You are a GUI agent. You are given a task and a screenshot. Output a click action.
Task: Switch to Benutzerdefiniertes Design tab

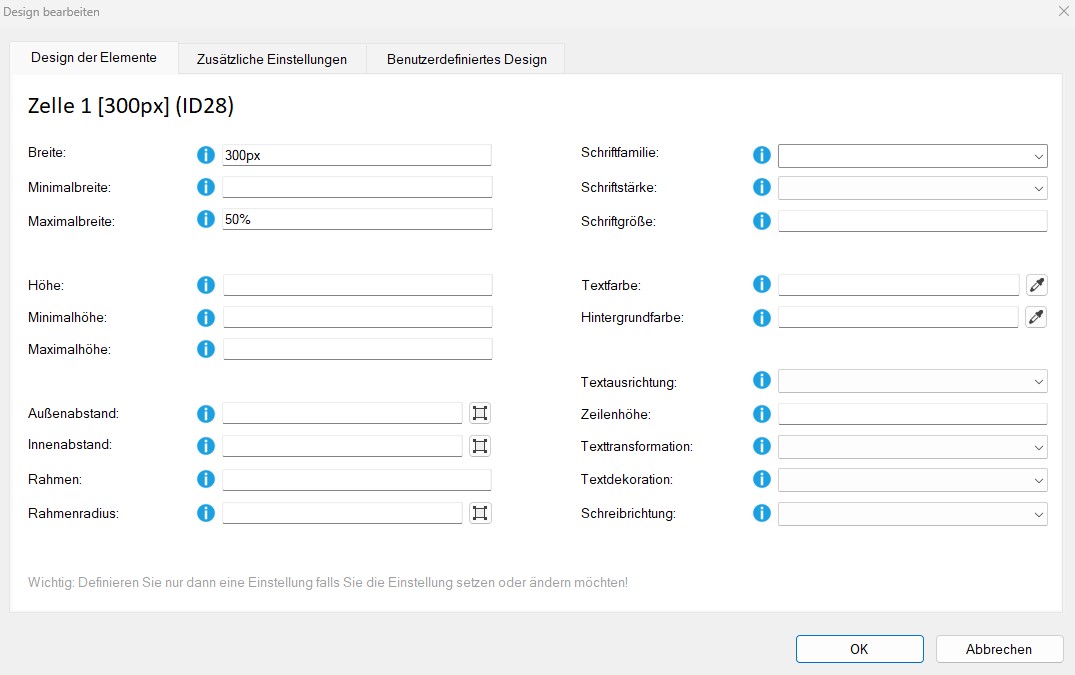466,59
